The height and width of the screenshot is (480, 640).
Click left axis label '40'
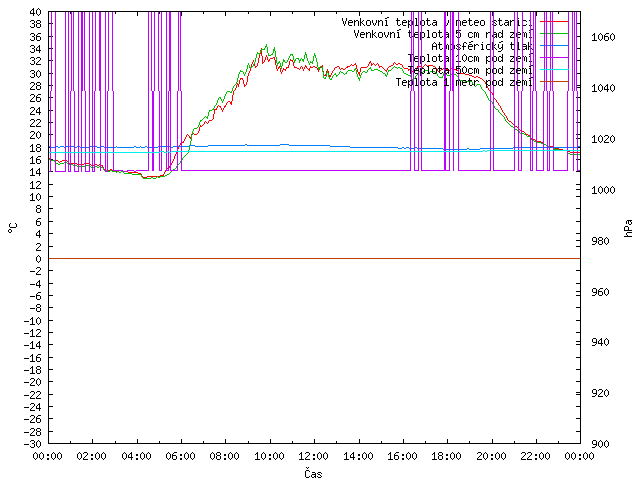36,12
